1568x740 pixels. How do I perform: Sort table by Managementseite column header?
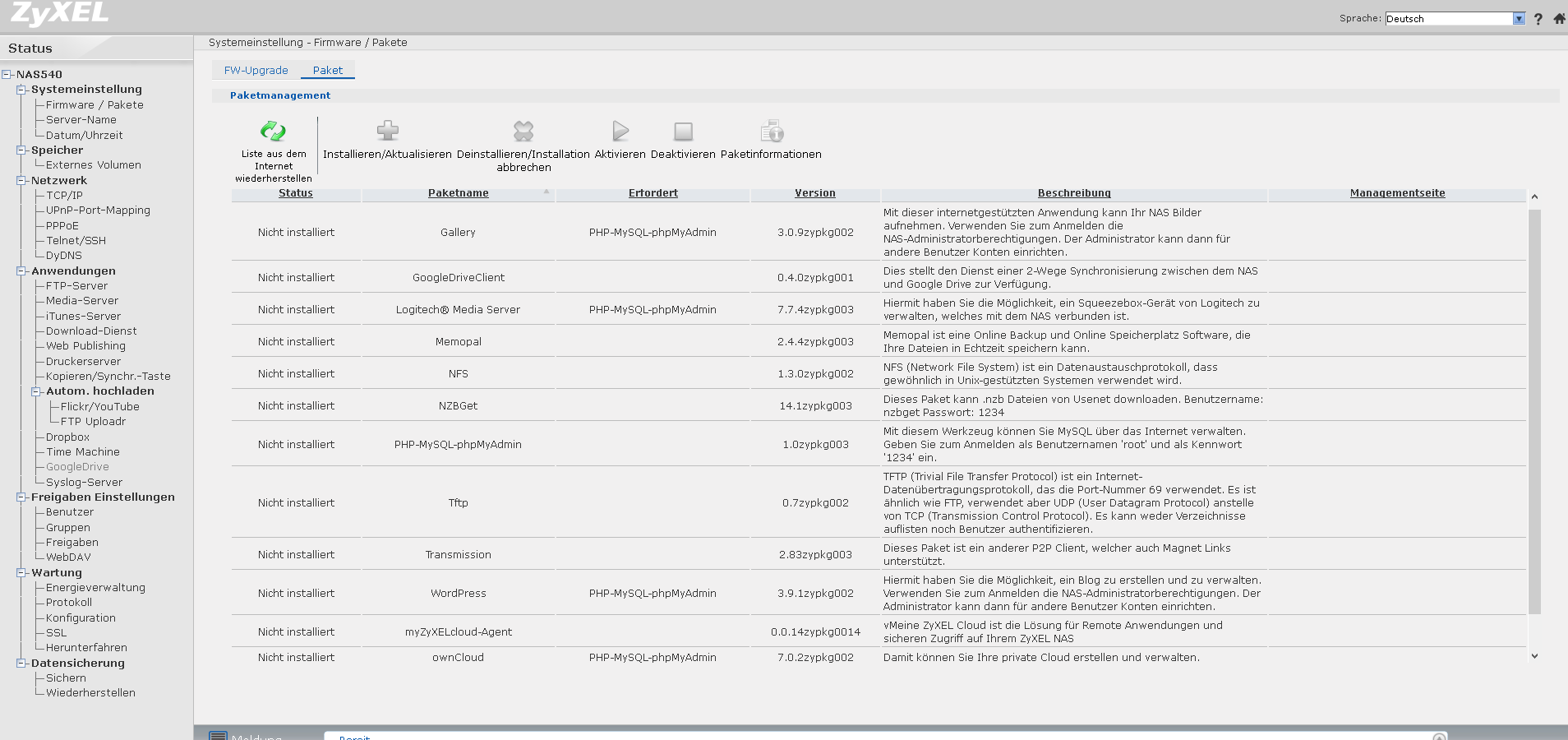click(x=1397, y=193)
